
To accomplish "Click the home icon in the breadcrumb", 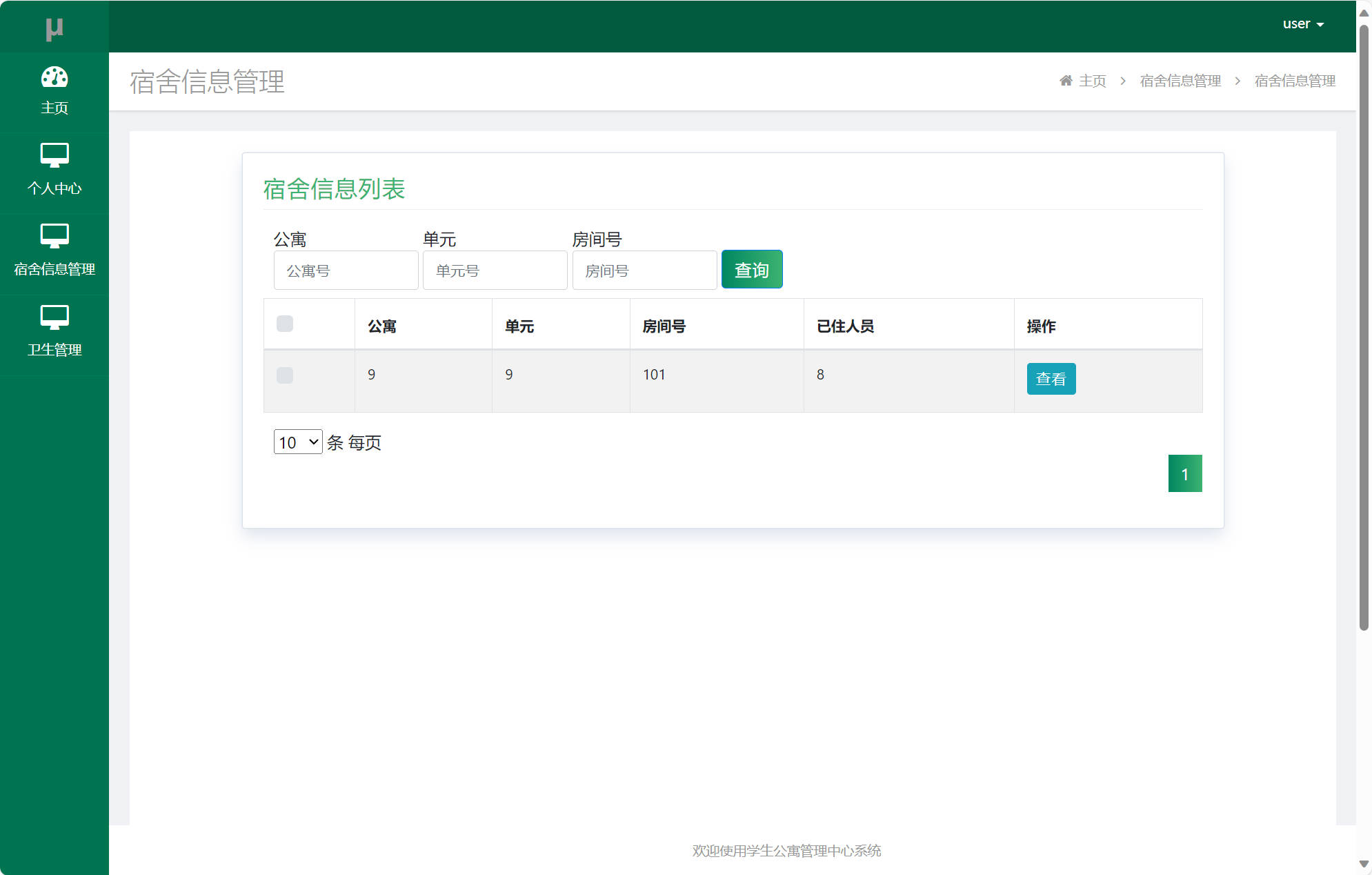I will (x=1066, y=80).
